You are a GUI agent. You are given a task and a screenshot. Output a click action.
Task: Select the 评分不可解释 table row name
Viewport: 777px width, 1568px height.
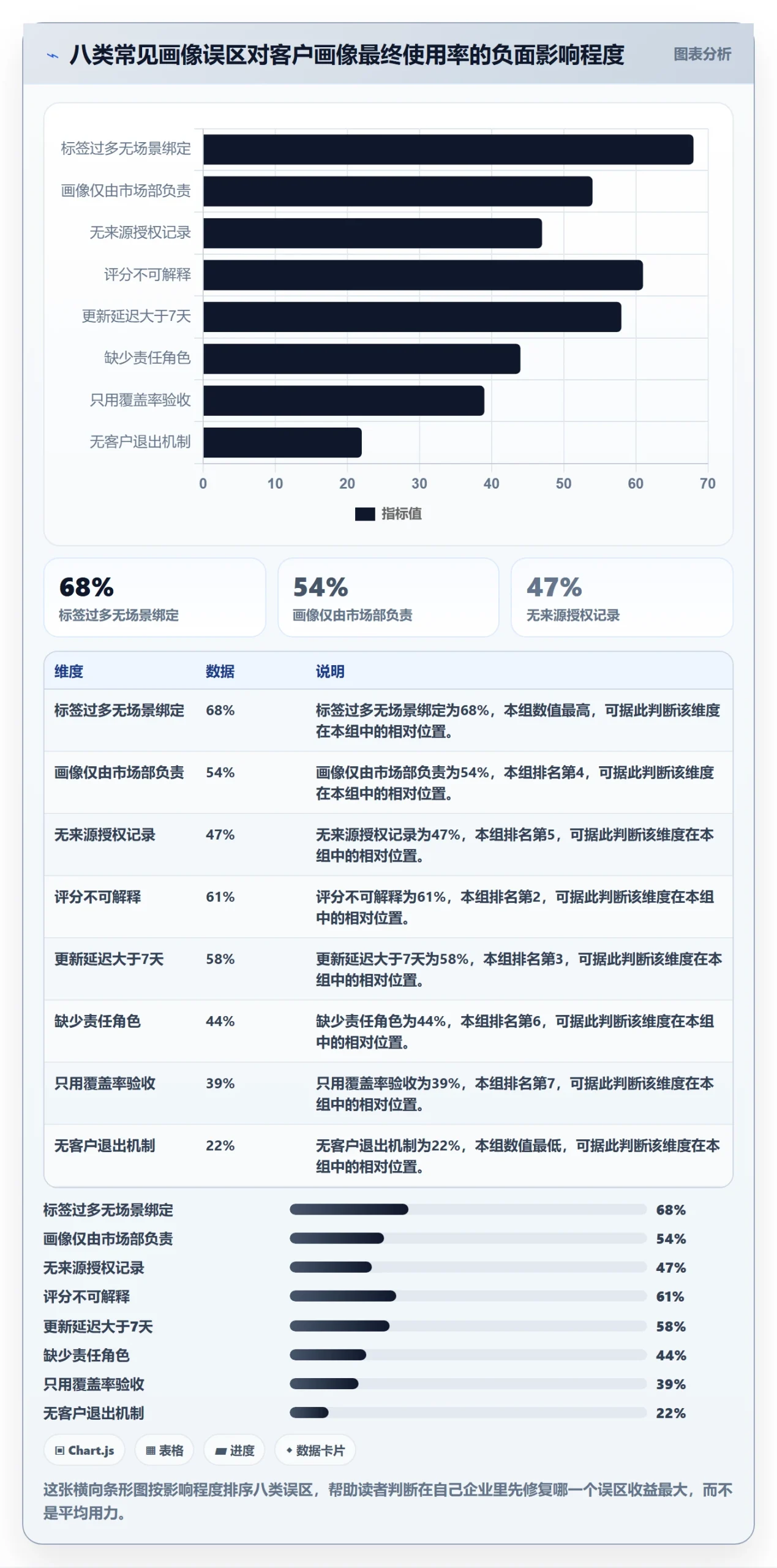pyautogui.click(x=97, y=897)
